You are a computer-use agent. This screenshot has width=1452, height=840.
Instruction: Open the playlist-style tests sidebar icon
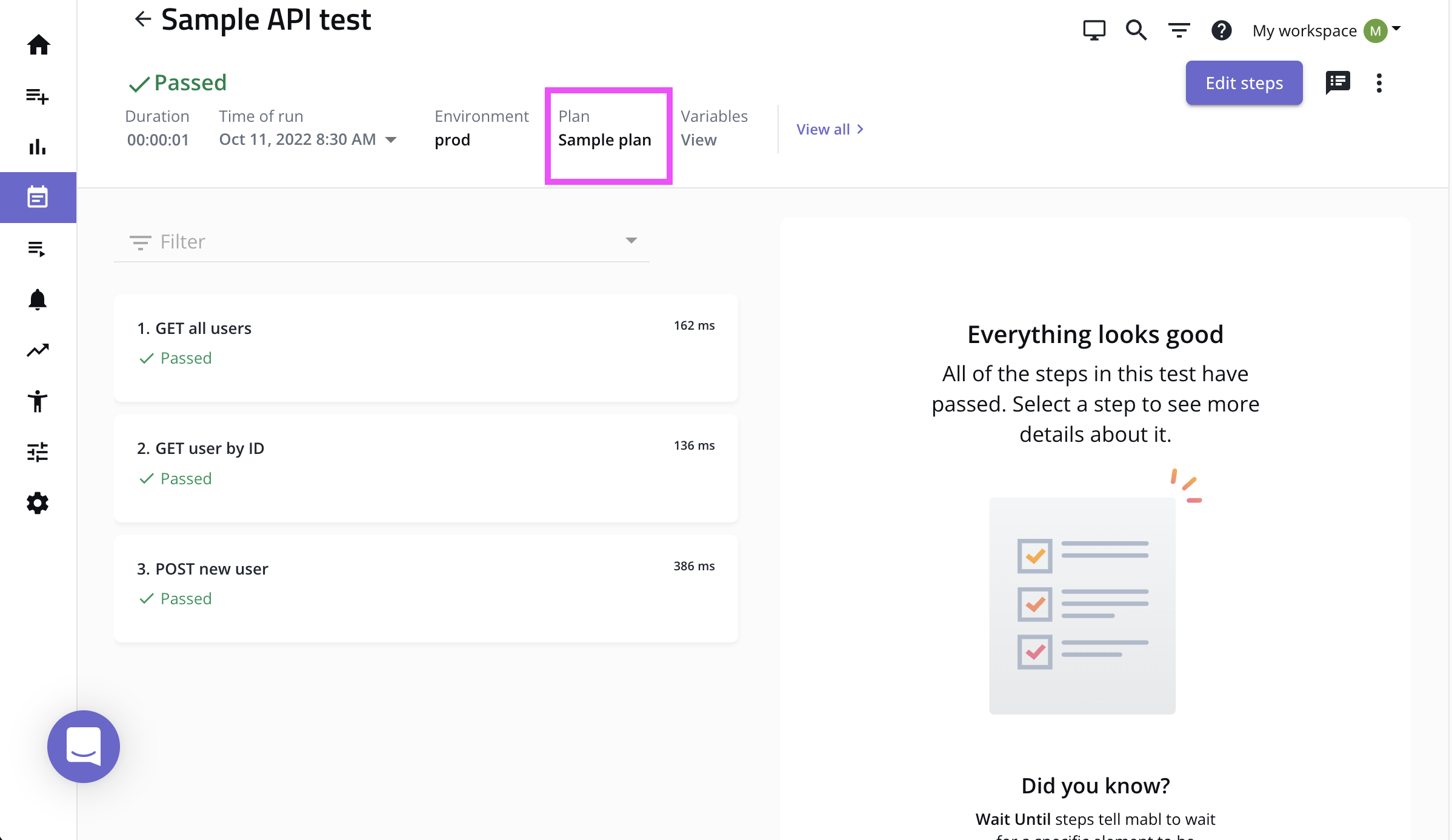click(38, 248)
